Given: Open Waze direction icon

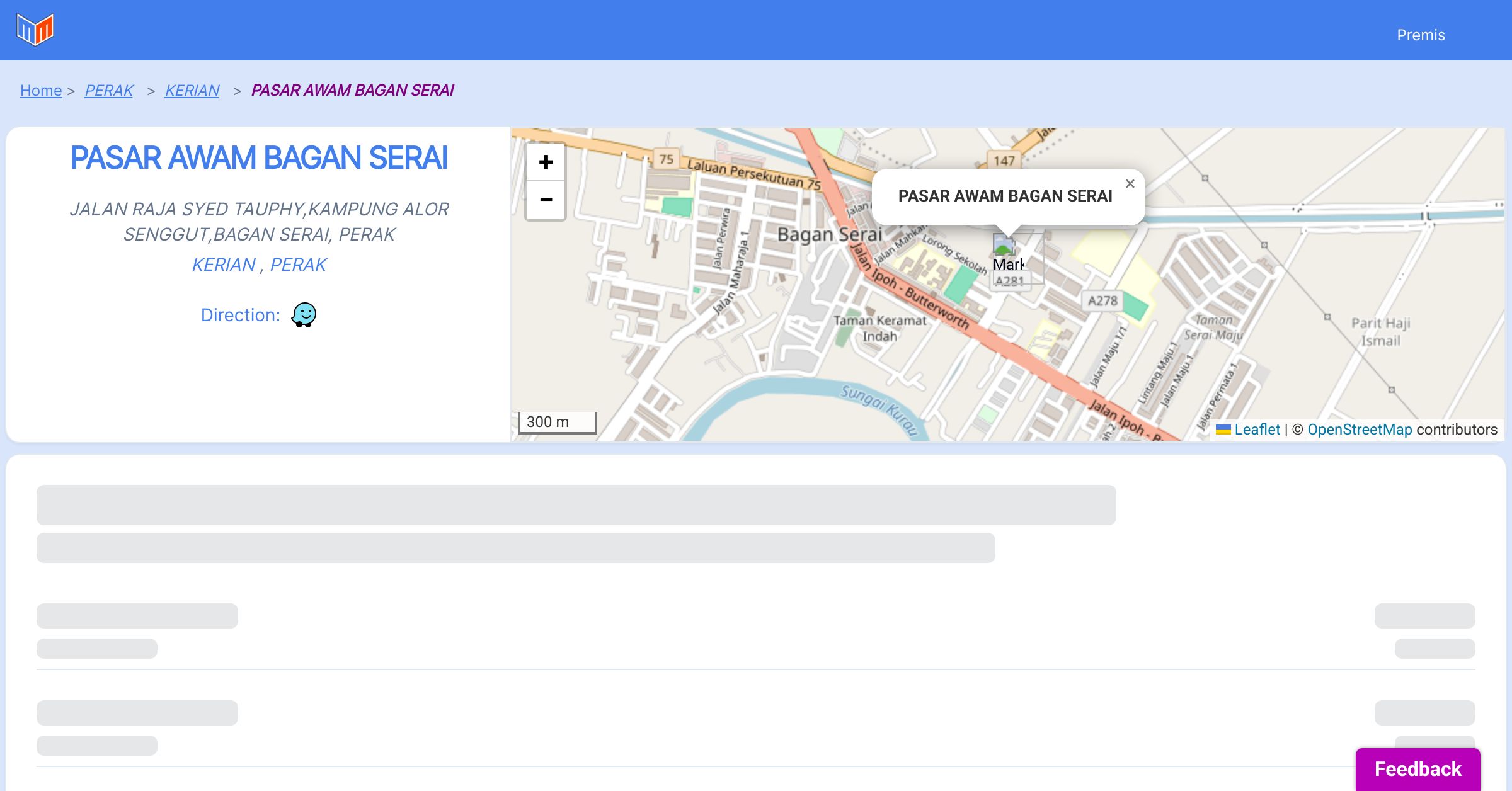Looking at the screenshot, I should click(x=304, y=315).
